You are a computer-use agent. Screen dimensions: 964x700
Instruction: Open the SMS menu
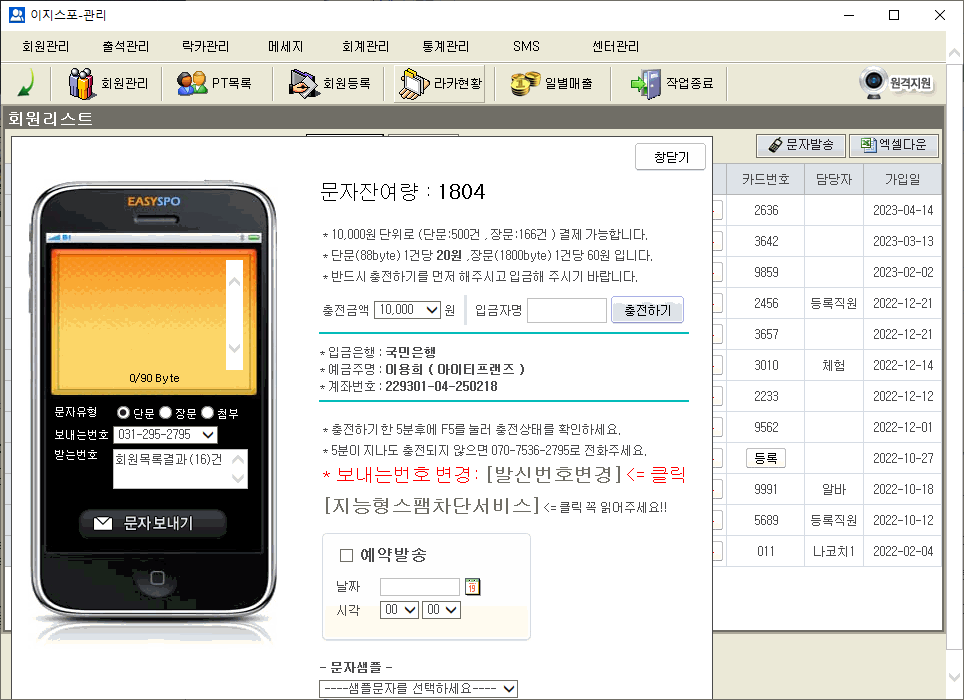pos(525,47)
